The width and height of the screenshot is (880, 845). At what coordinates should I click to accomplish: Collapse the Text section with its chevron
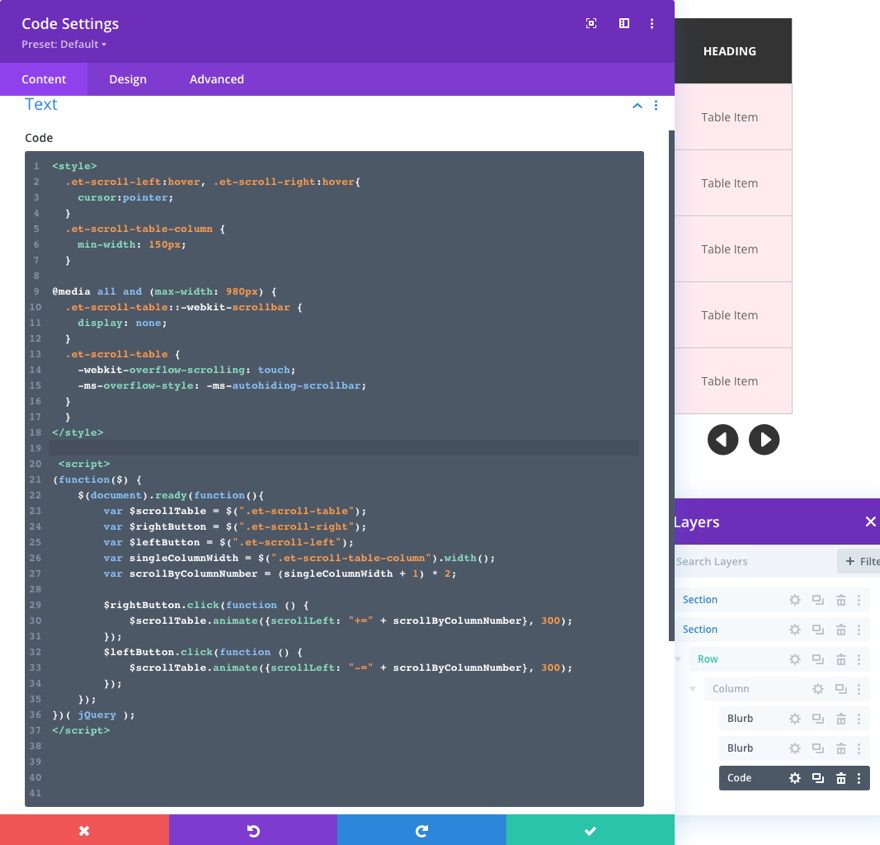pos(637,105)
